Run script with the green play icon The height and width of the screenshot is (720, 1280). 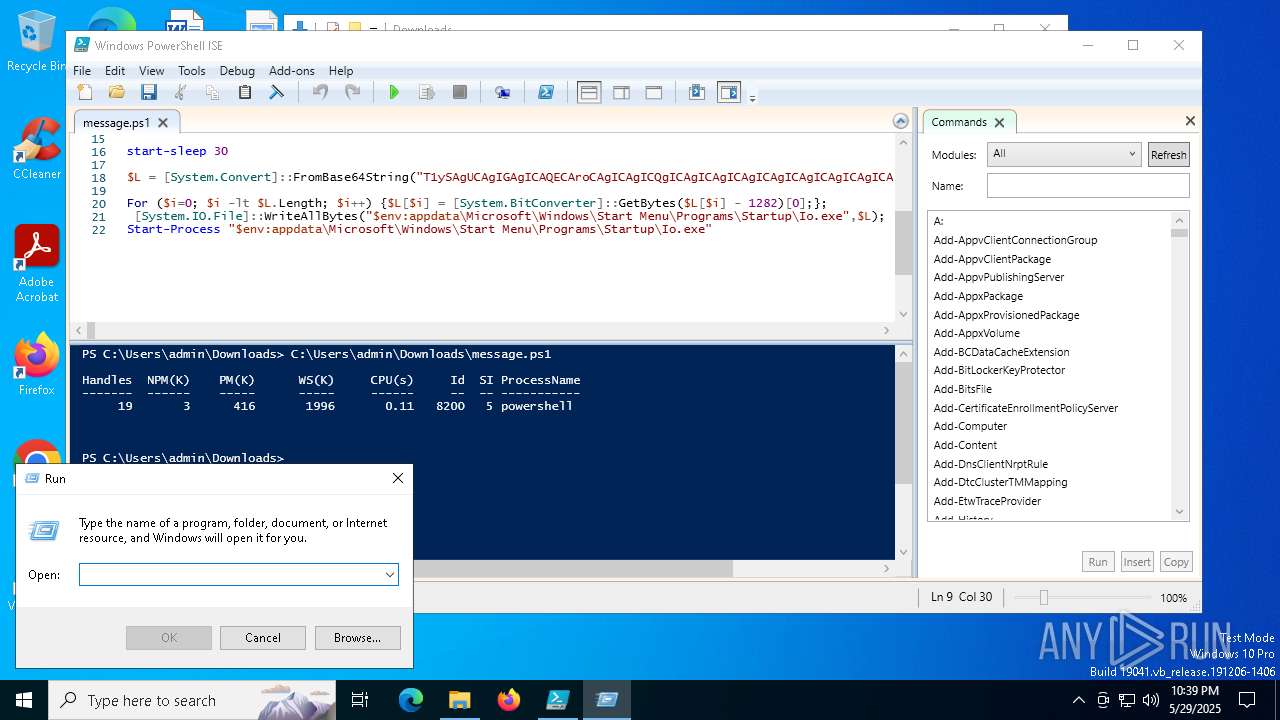(394, 92)
